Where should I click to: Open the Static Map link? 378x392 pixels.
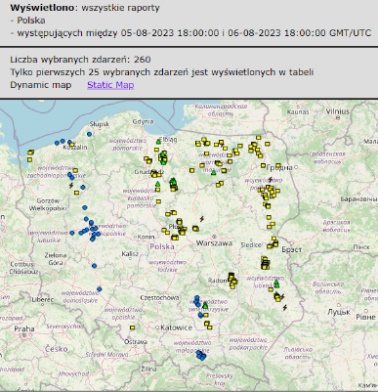pos(111,85)
